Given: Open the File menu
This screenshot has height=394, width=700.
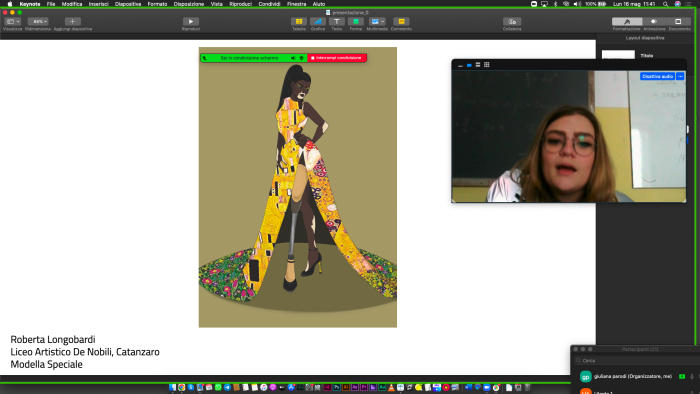Looking at the screenshot, I should pos(51,4).
